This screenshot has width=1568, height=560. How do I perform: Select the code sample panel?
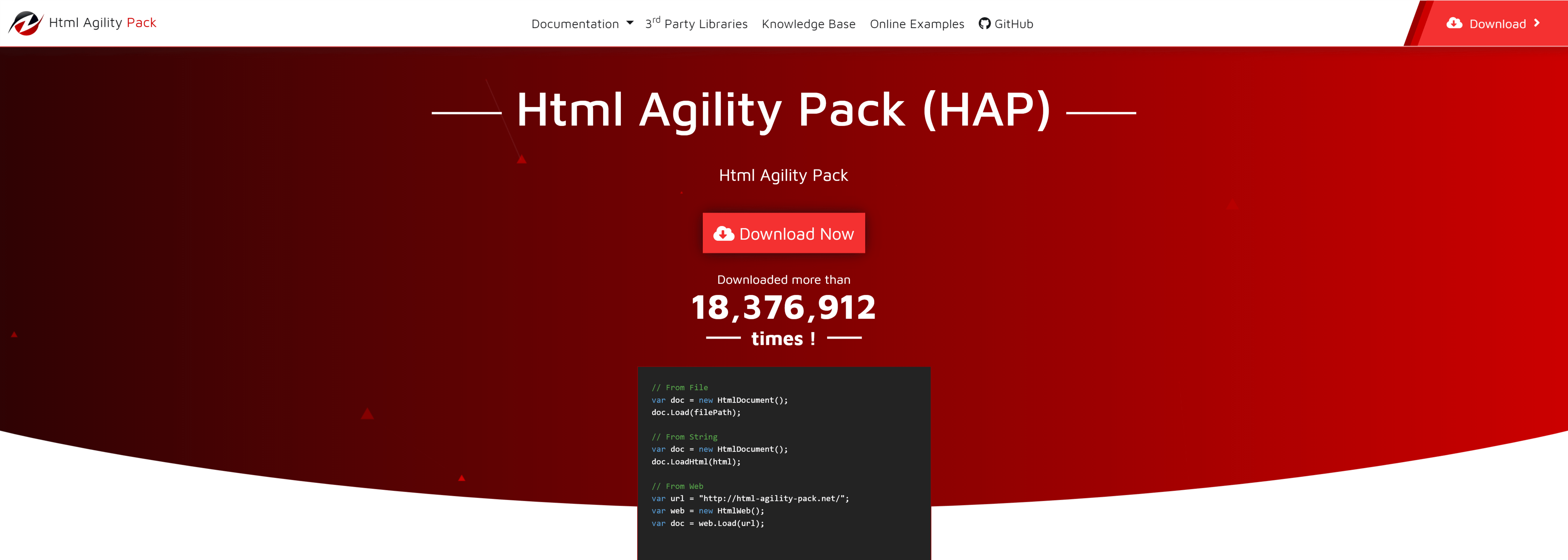784,463
